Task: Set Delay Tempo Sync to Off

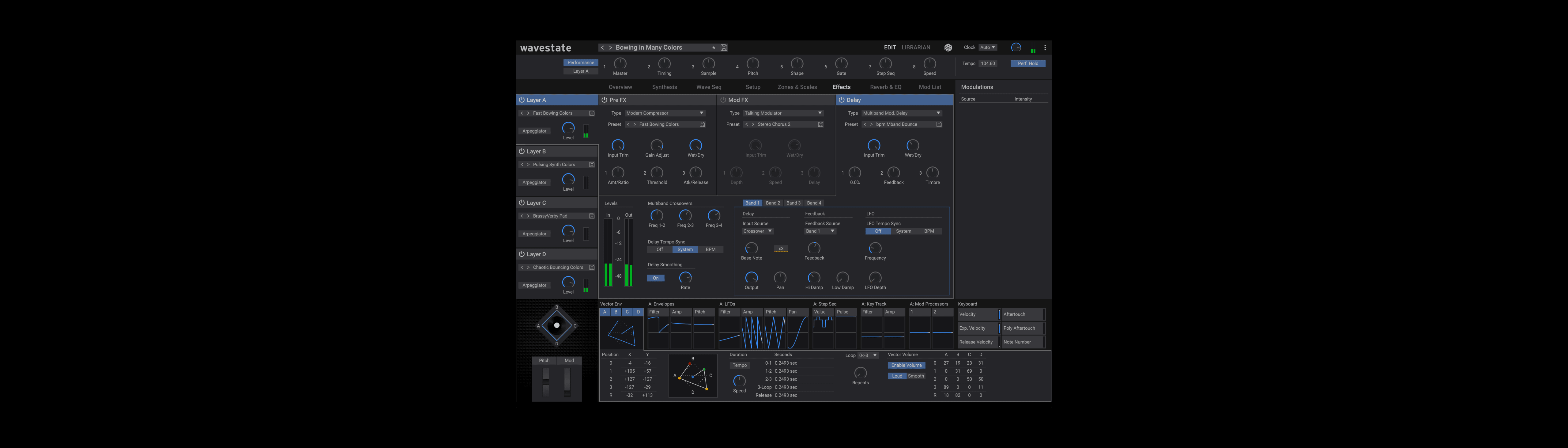Action: point(660,249)
